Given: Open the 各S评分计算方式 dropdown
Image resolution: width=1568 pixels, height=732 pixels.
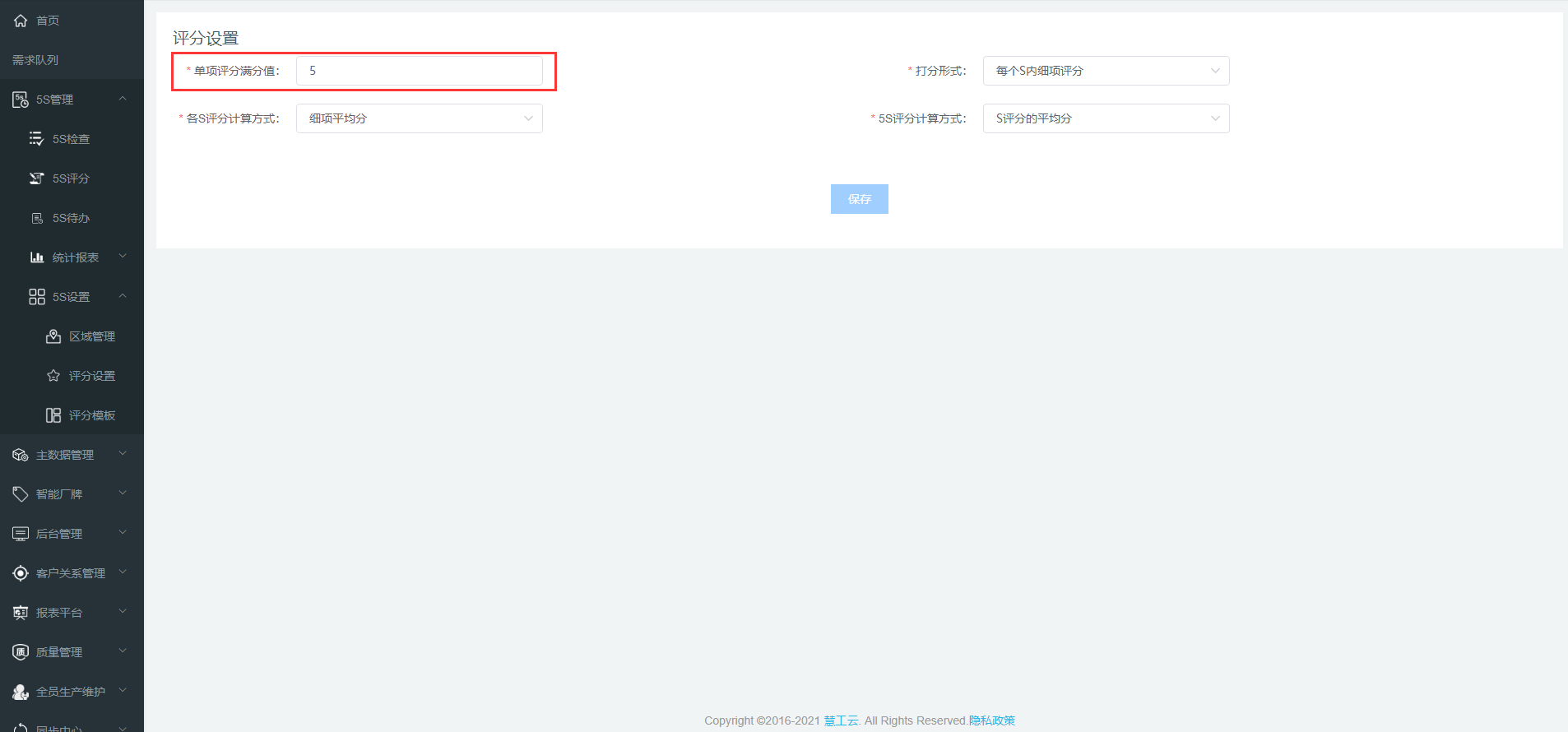Looking at the screenshot, I should (419, 118).
